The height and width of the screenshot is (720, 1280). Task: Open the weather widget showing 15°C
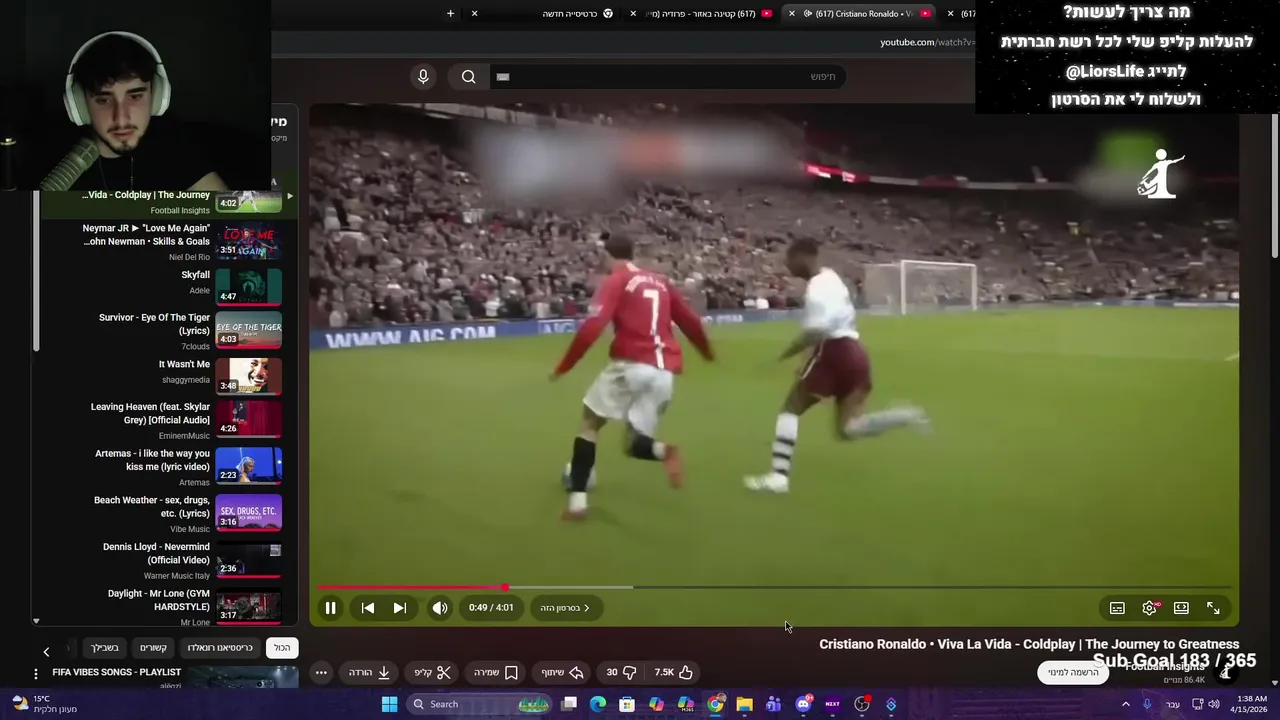(x=45, y=704)
